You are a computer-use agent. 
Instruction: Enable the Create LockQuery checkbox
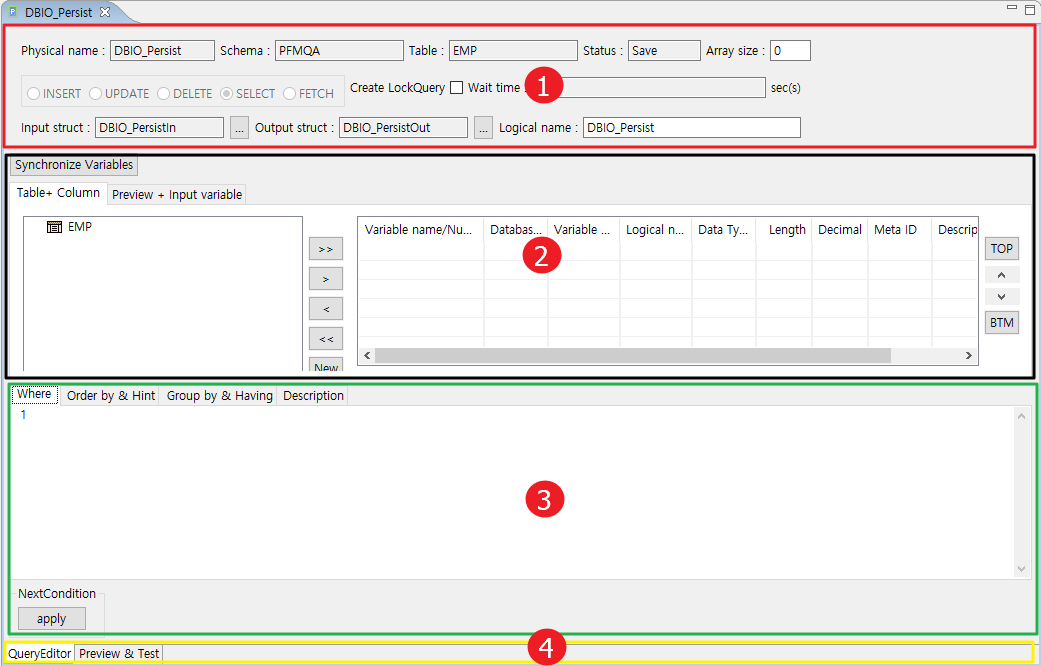click(456, 88)
